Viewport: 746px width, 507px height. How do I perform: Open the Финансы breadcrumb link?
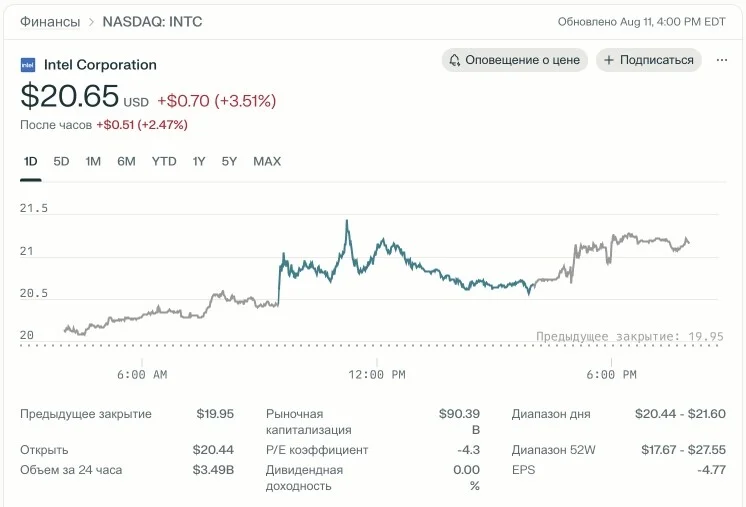50,22
